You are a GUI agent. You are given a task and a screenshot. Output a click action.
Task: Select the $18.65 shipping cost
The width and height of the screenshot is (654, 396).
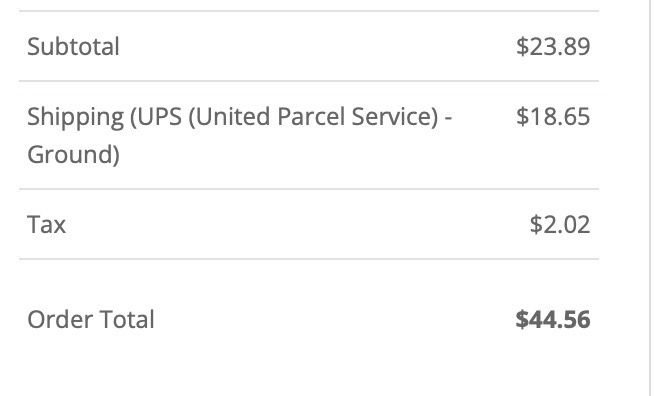[x=553, y=116]
